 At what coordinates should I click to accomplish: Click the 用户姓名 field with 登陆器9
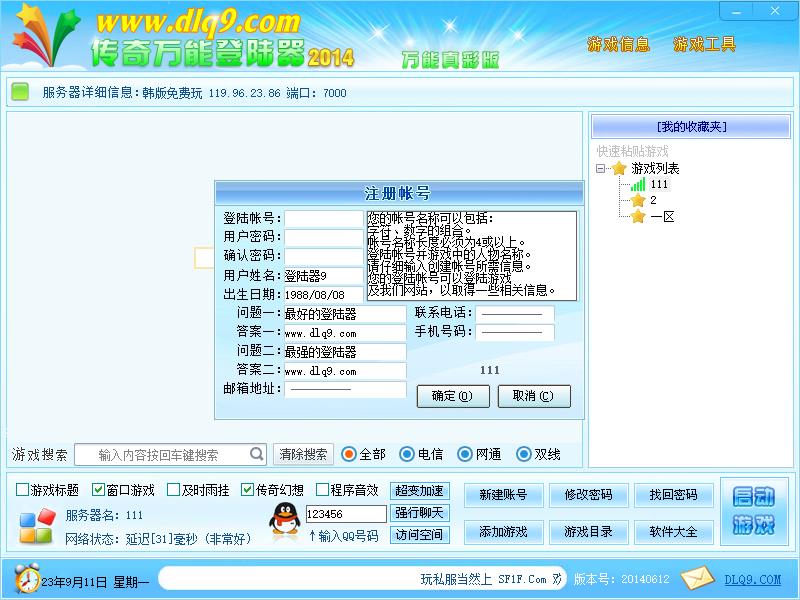pyautogui.click(x=323, y=276)
